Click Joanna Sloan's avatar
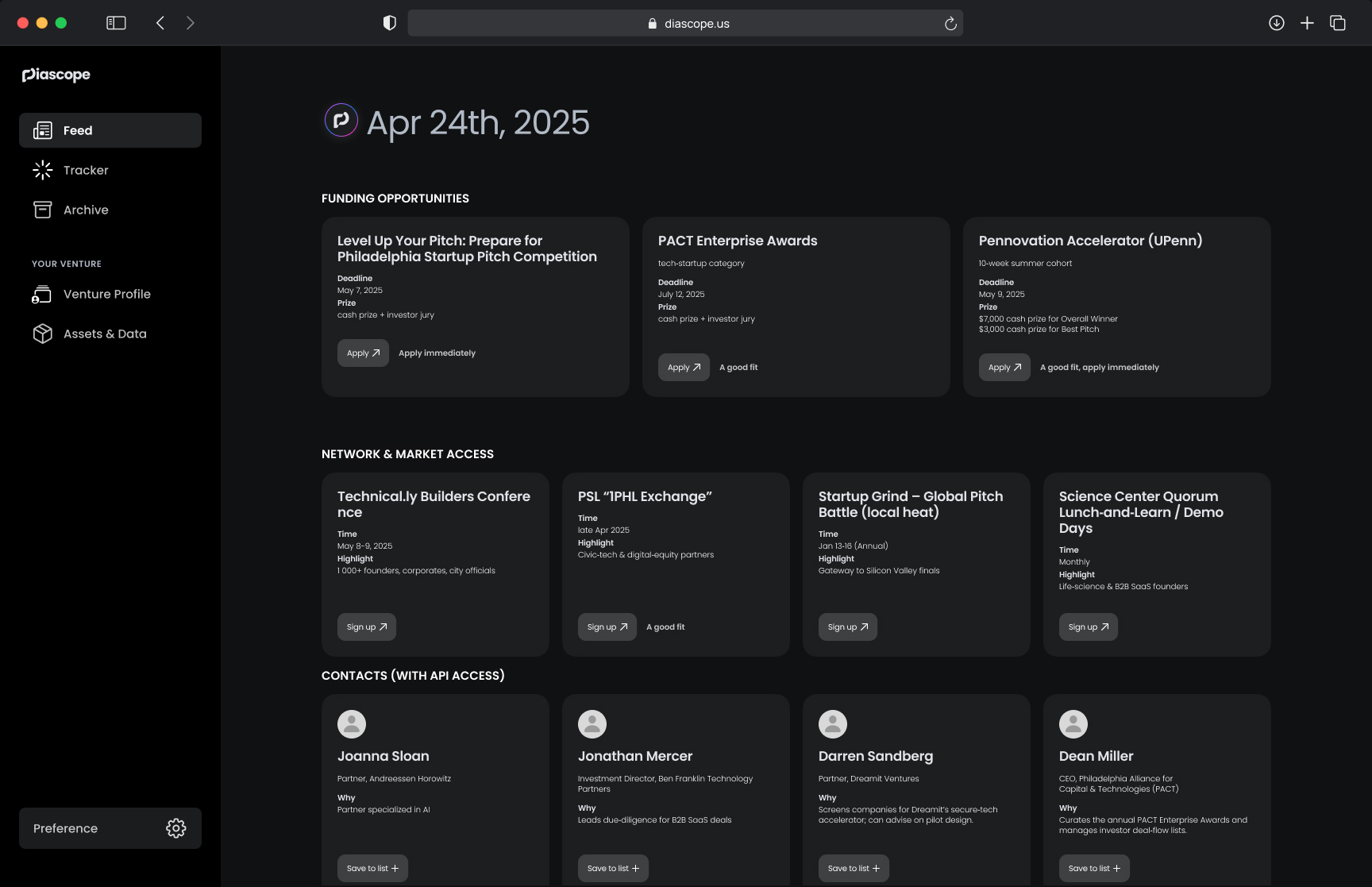This screenshot has width=1372, height=887. 352,724
